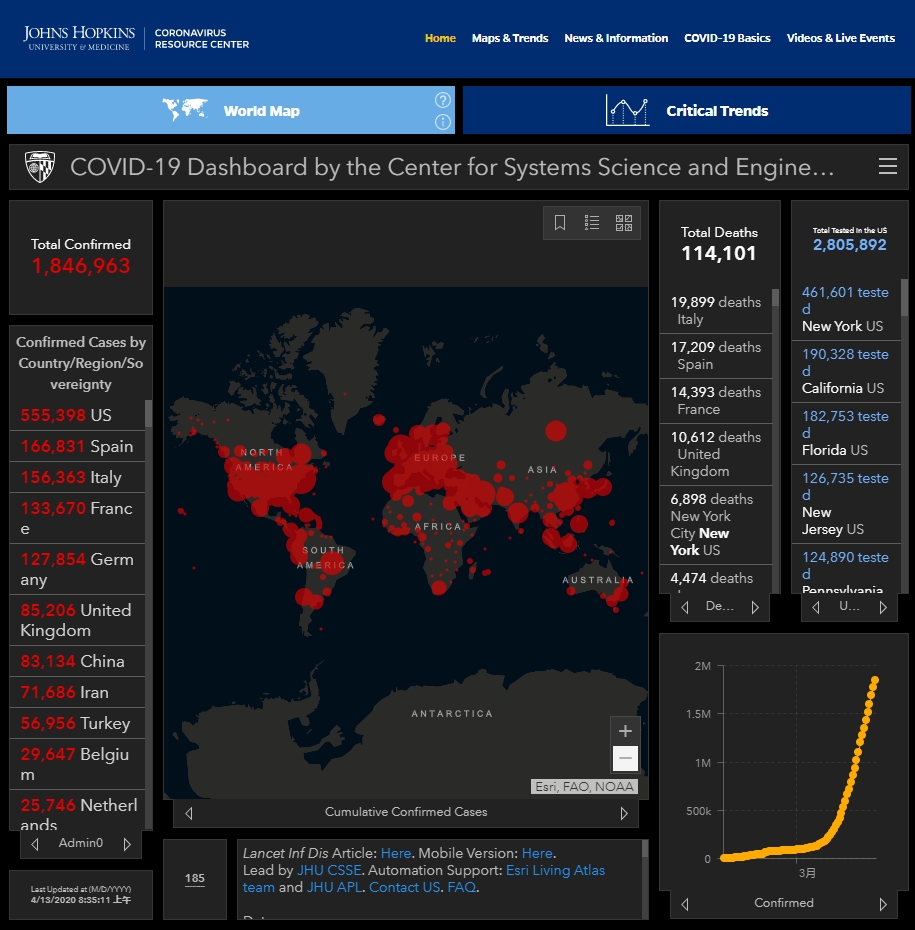Open the basemap gallery grid icon

tap(624, 223)
